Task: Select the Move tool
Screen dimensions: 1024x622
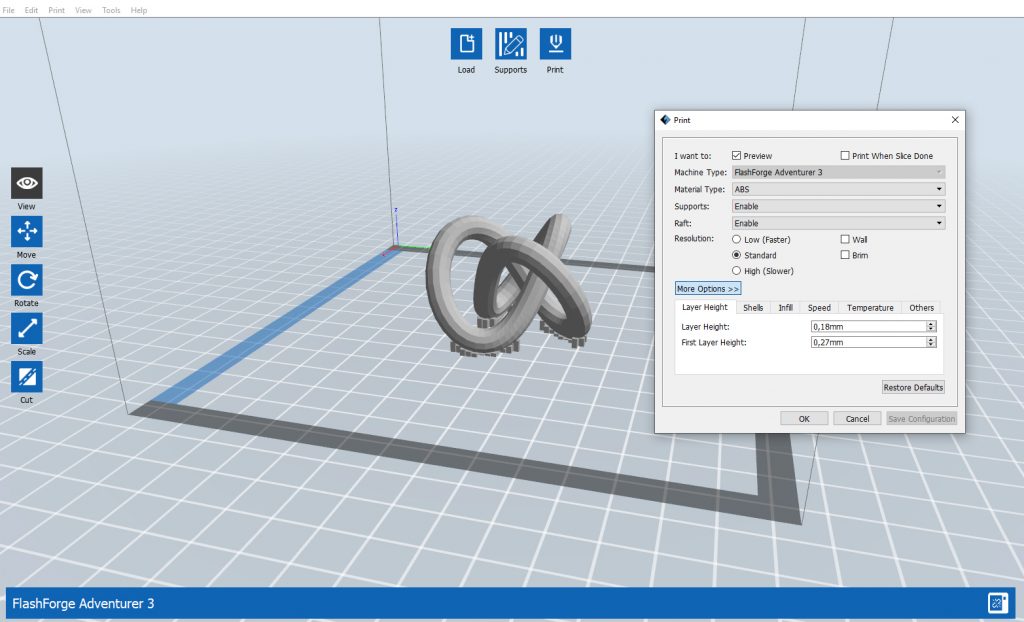Action: (x=26, y=232)
